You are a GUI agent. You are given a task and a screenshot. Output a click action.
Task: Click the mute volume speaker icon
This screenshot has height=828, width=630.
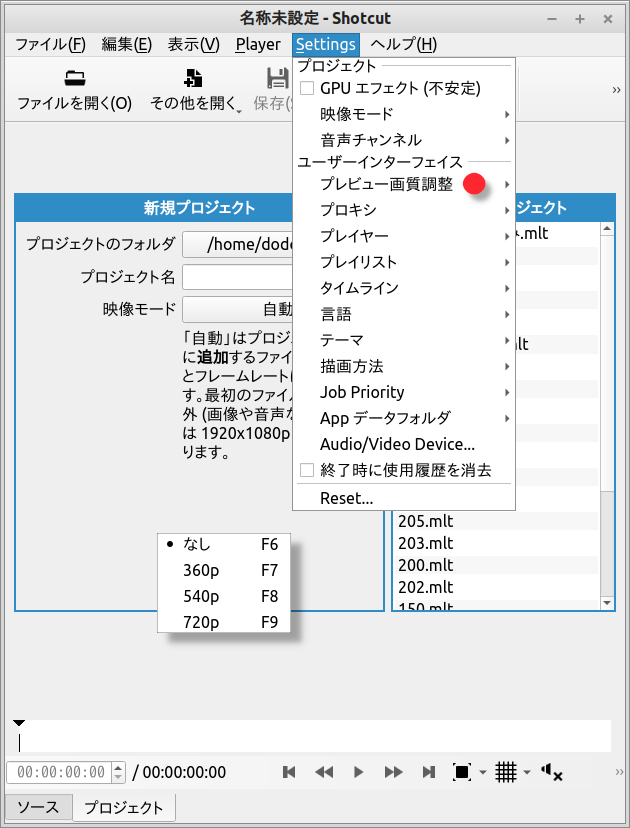point(551,772)
